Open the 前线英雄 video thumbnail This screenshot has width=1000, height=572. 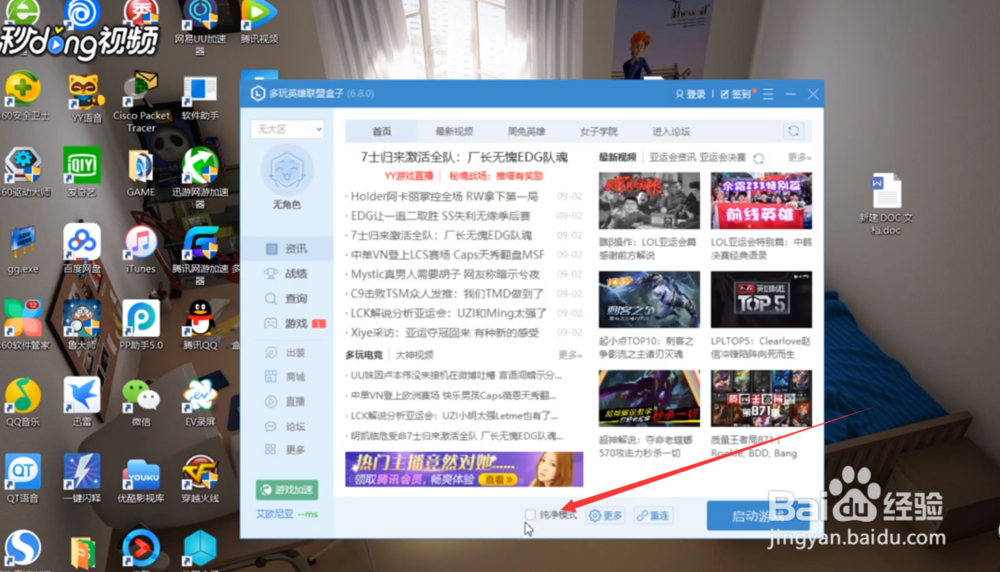pos(761,201)
